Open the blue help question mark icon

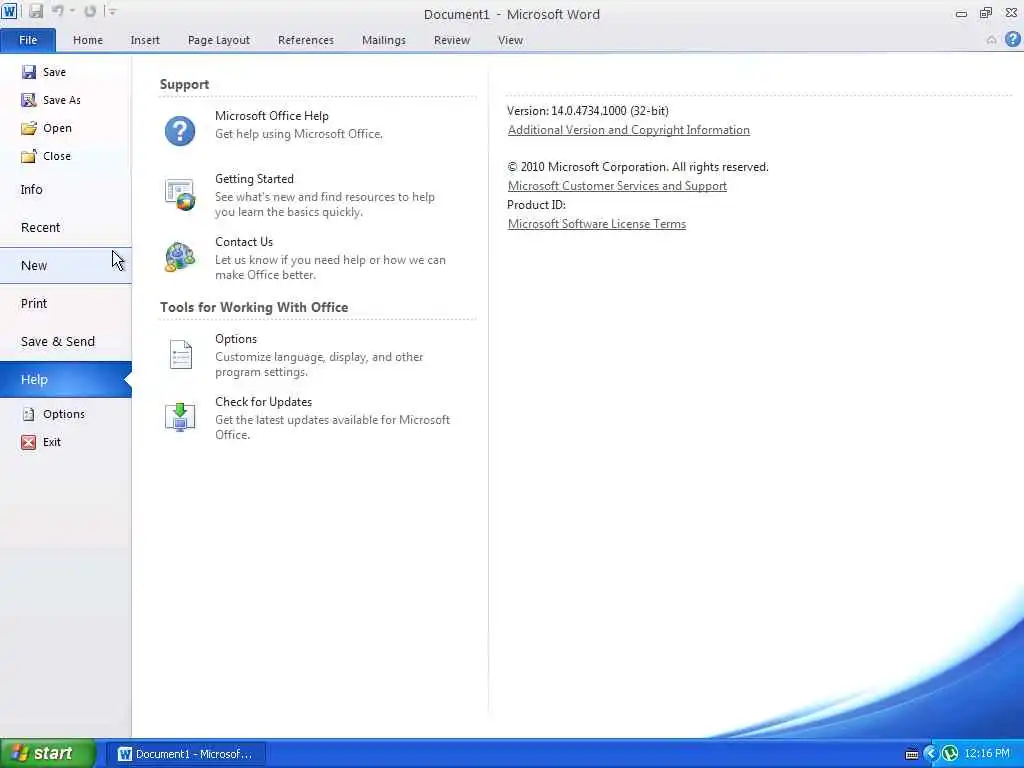coord(1012,39)
